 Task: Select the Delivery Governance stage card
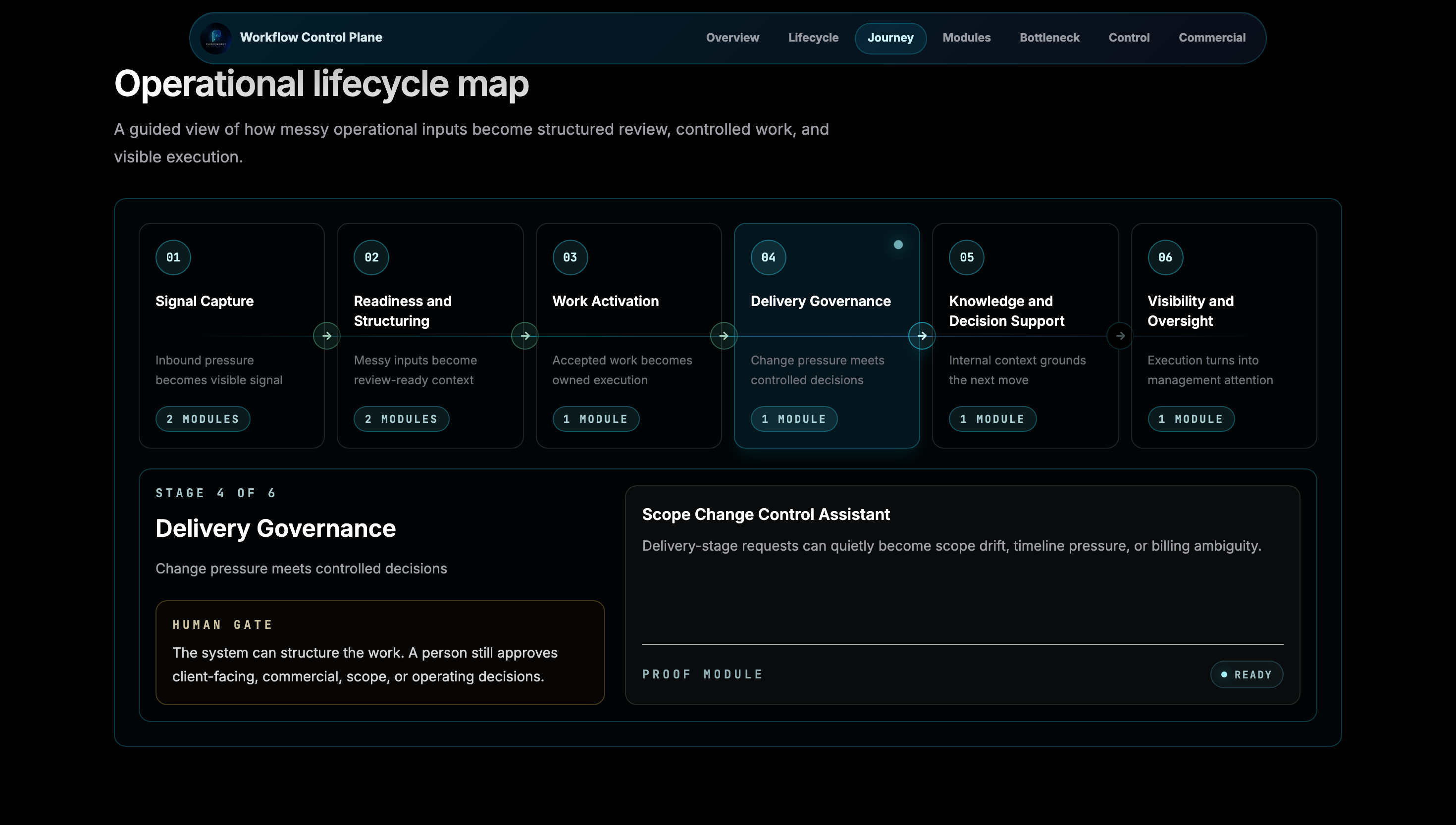click(827, 335)
